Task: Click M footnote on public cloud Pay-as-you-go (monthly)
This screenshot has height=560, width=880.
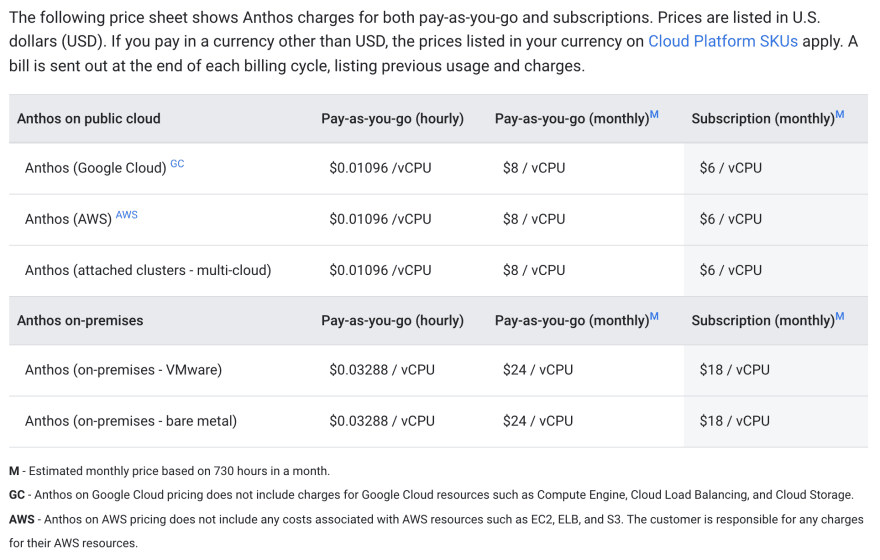Action: pyautogui.click(x=654, y=114)
